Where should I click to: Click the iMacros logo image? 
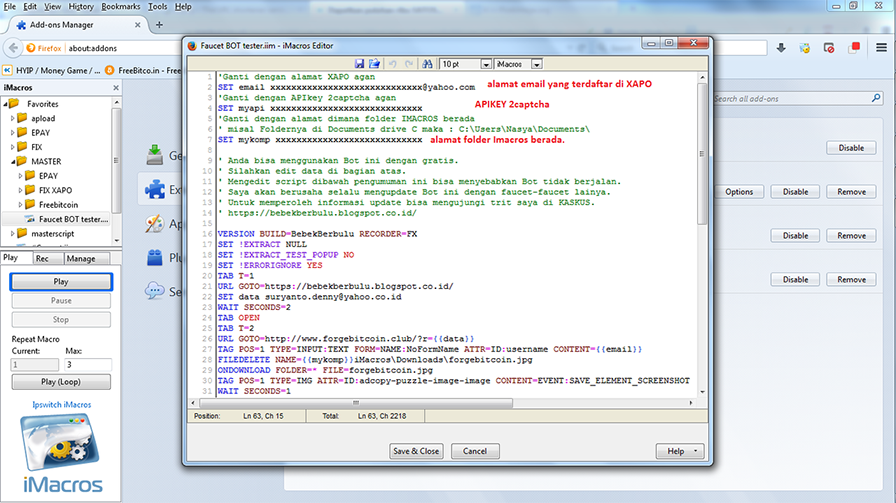pos(61,453)
